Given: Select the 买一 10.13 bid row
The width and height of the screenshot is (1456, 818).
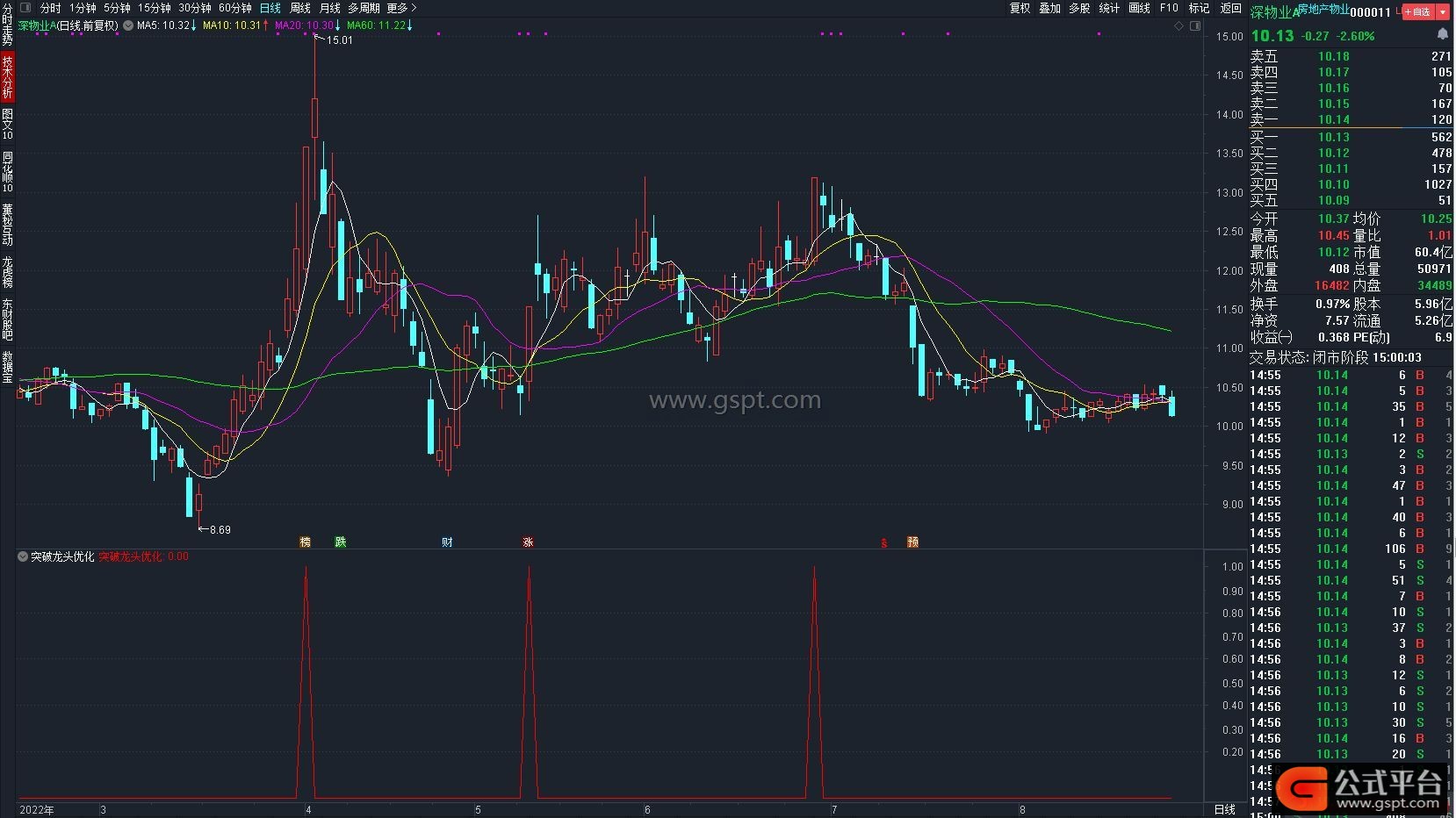Looking at the screenshot, I should [x=1351, y=137].
